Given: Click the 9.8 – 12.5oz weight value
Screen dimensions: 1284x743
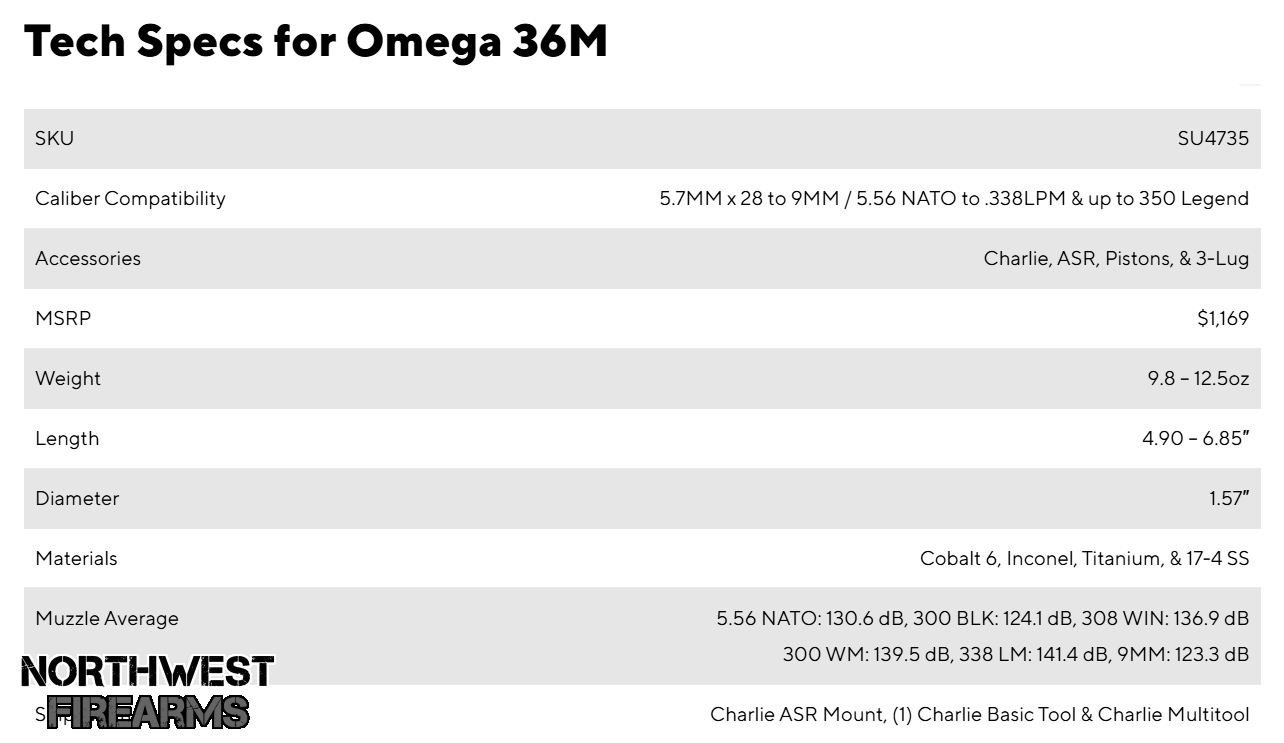Looking at the screenshot, I should (1198, 378).
